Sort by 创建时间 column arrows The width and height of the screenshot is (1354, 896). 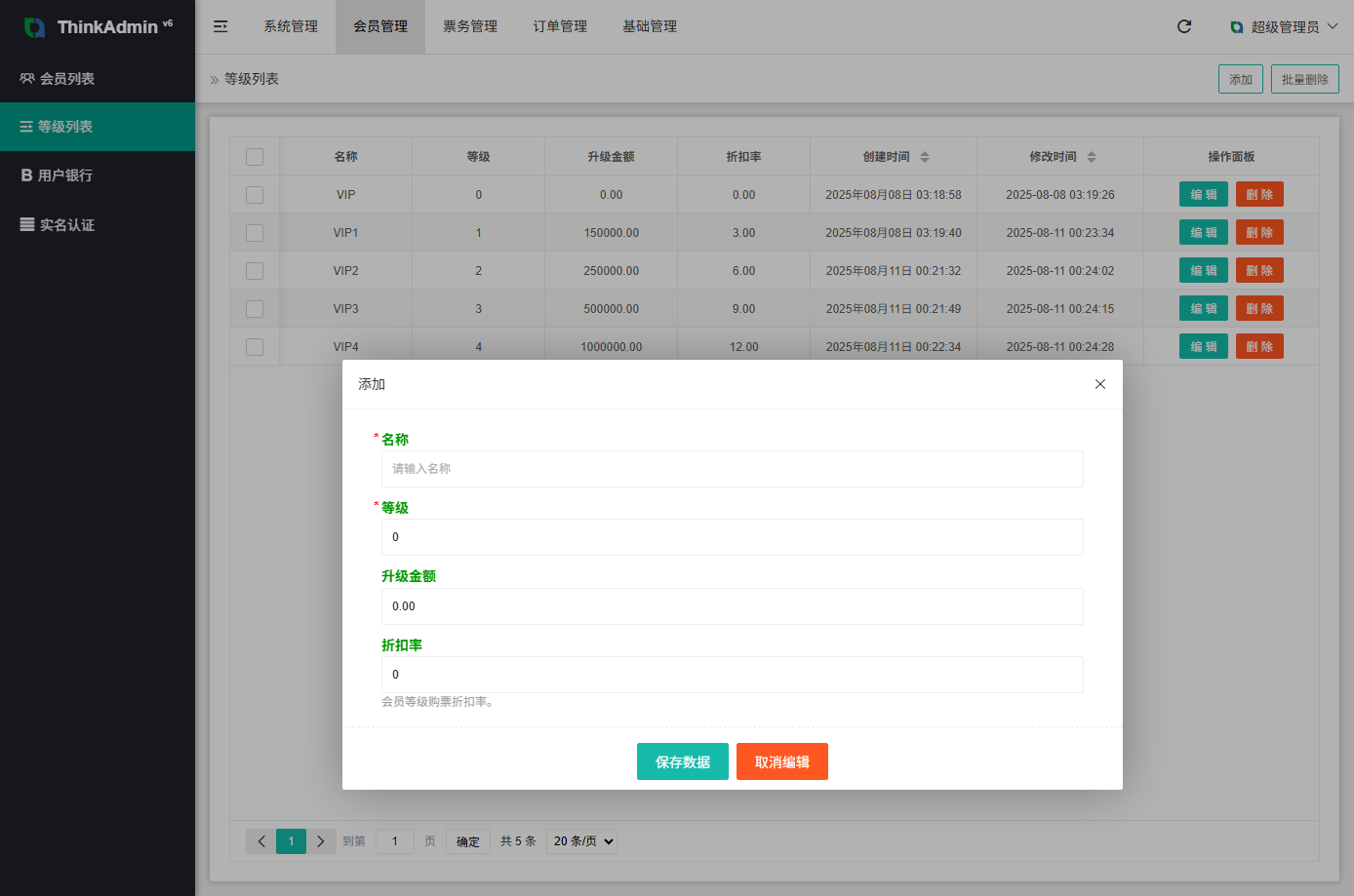[925, 156]
